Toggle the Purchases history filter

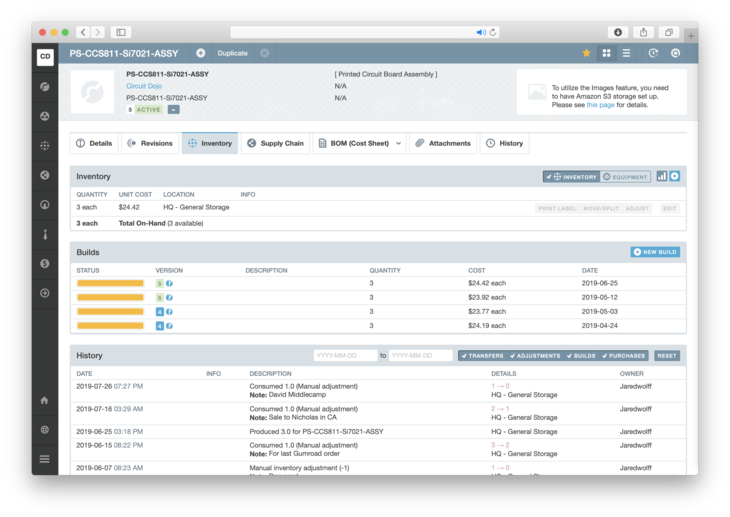point(624,356)
